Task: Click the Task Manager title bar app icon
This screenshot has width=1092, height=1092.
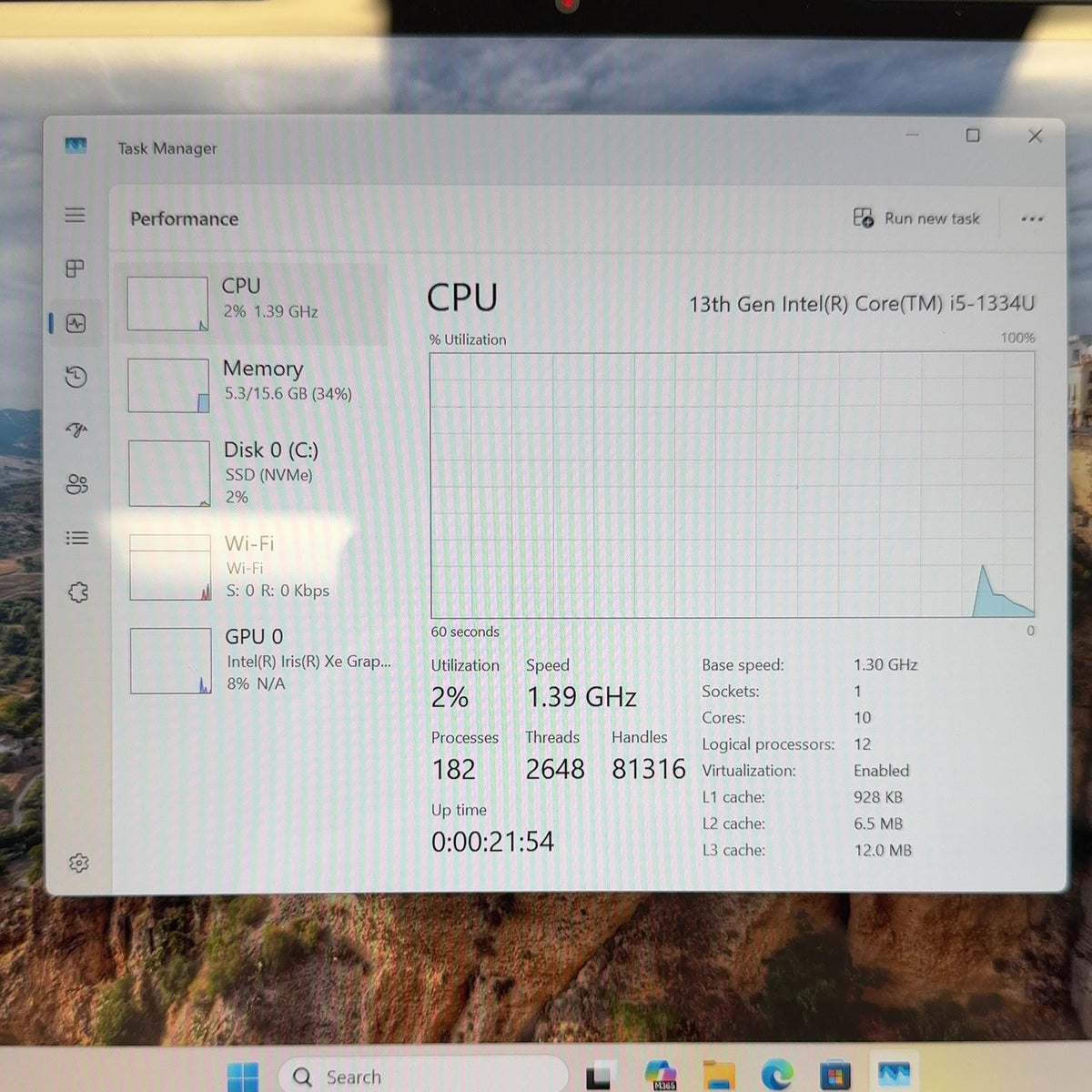Action: coord(76,146)
